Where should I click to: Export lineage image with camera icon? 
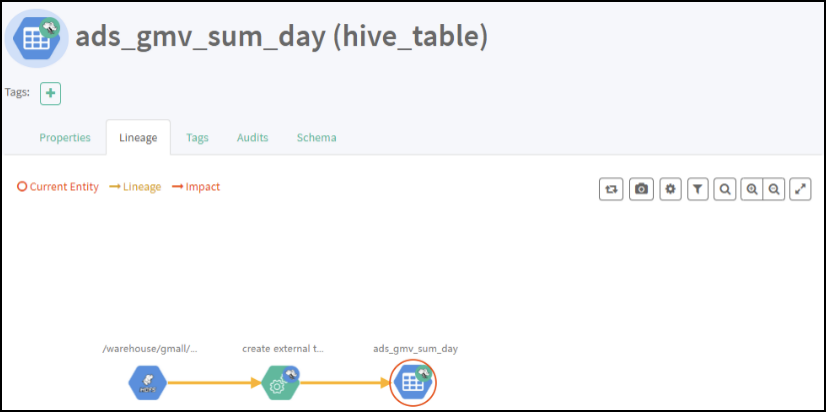pos(641,188)
